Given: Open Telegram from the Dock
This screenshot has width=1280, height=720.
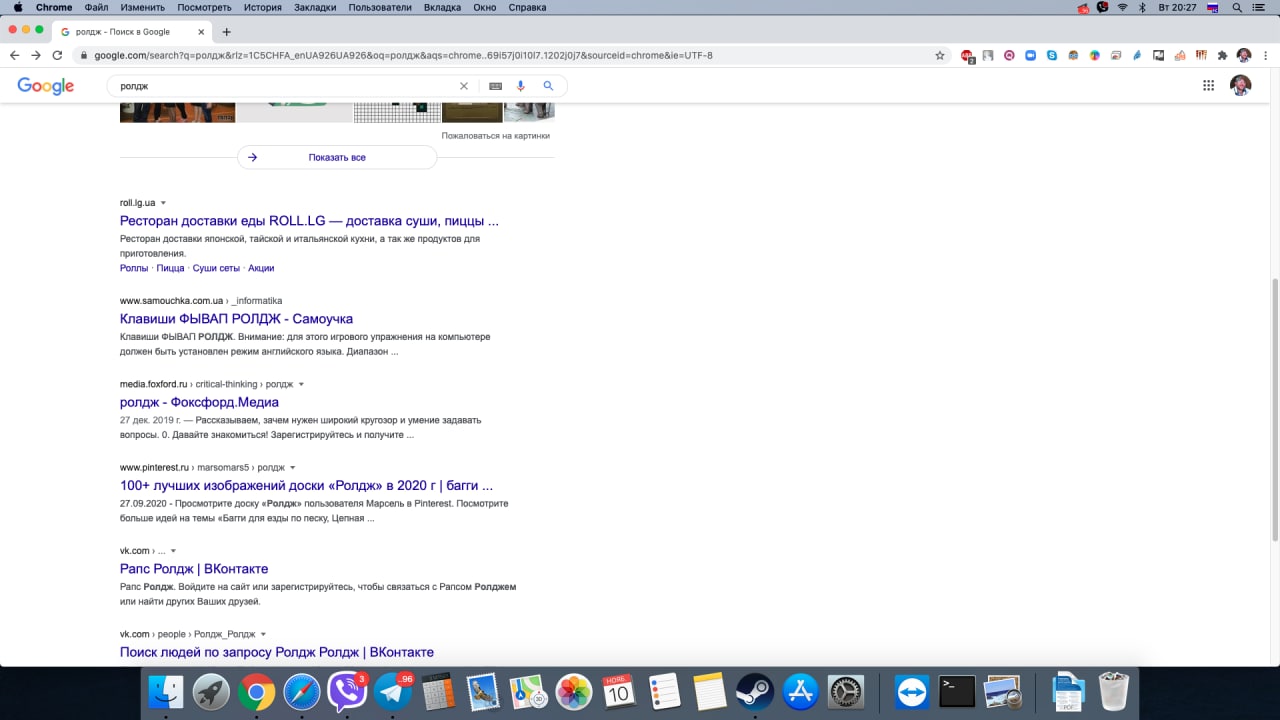Looking at the screenshot, I should coord(393,692).
